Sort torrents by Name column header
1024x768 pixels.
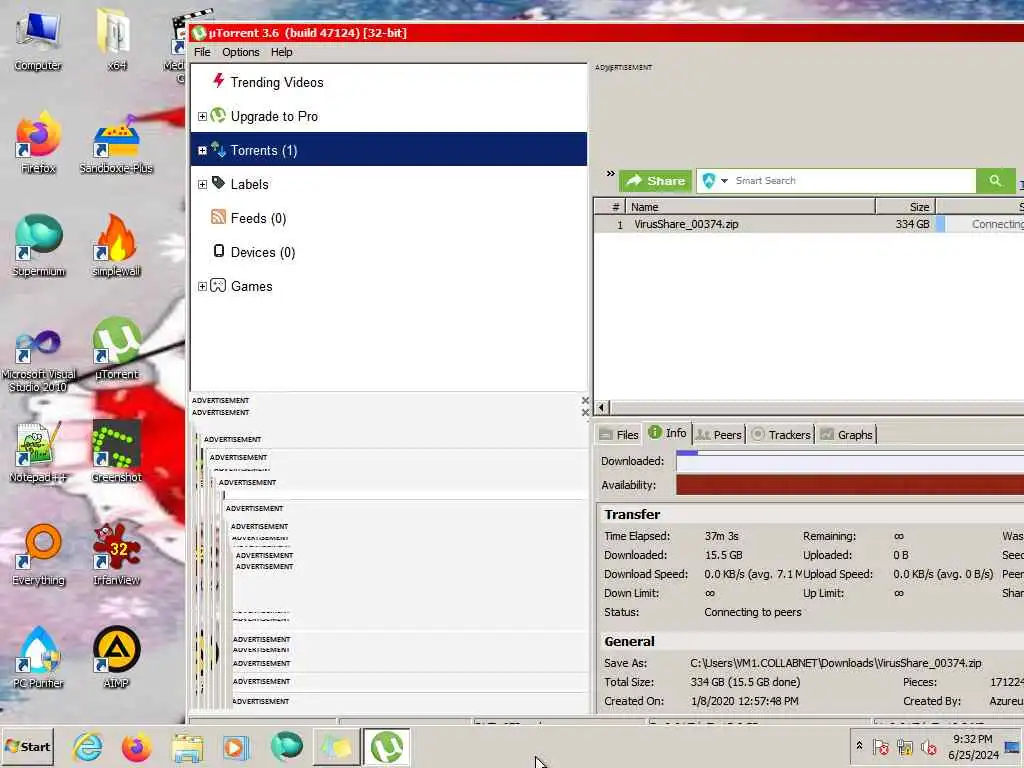(750, 207)
